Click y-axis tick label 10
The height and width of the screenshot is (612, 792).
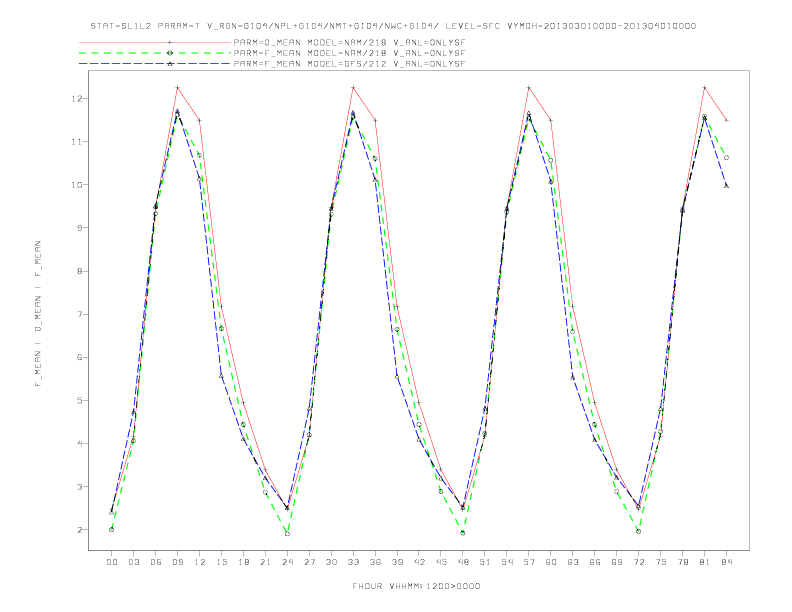click(76, 185)
